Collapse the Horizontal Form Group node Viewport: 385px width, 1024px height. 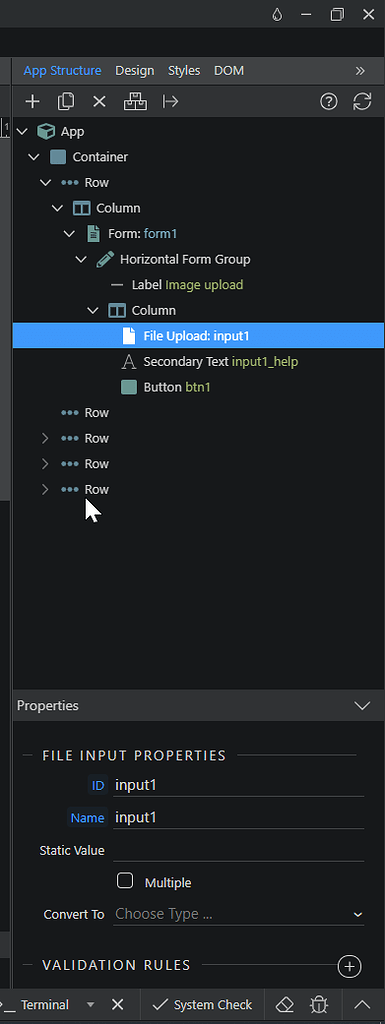coord(81,259)
